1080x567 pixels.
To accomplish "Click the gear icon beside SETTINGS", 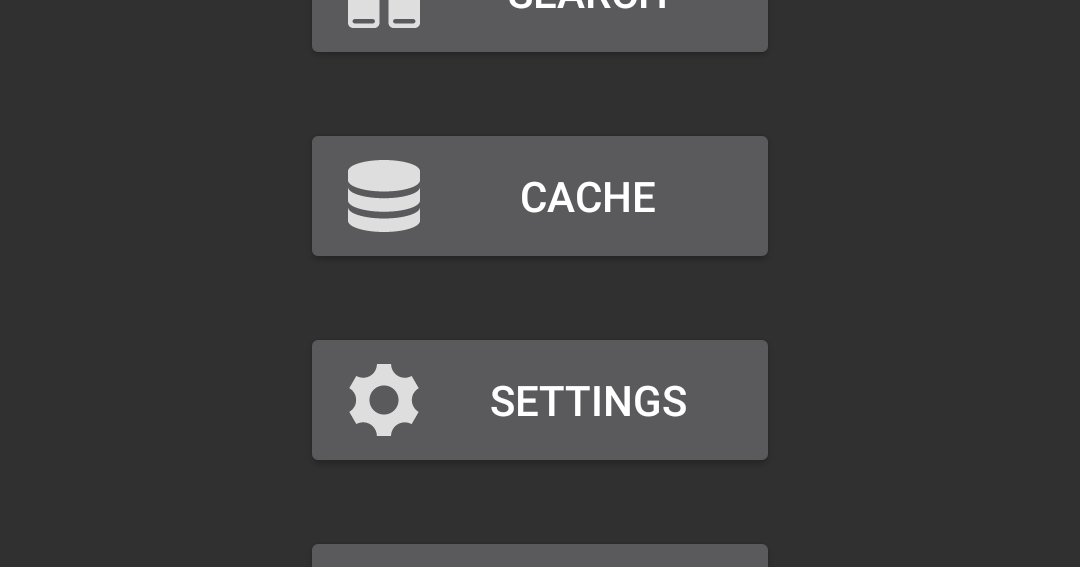I will click(x=384, y=400).
